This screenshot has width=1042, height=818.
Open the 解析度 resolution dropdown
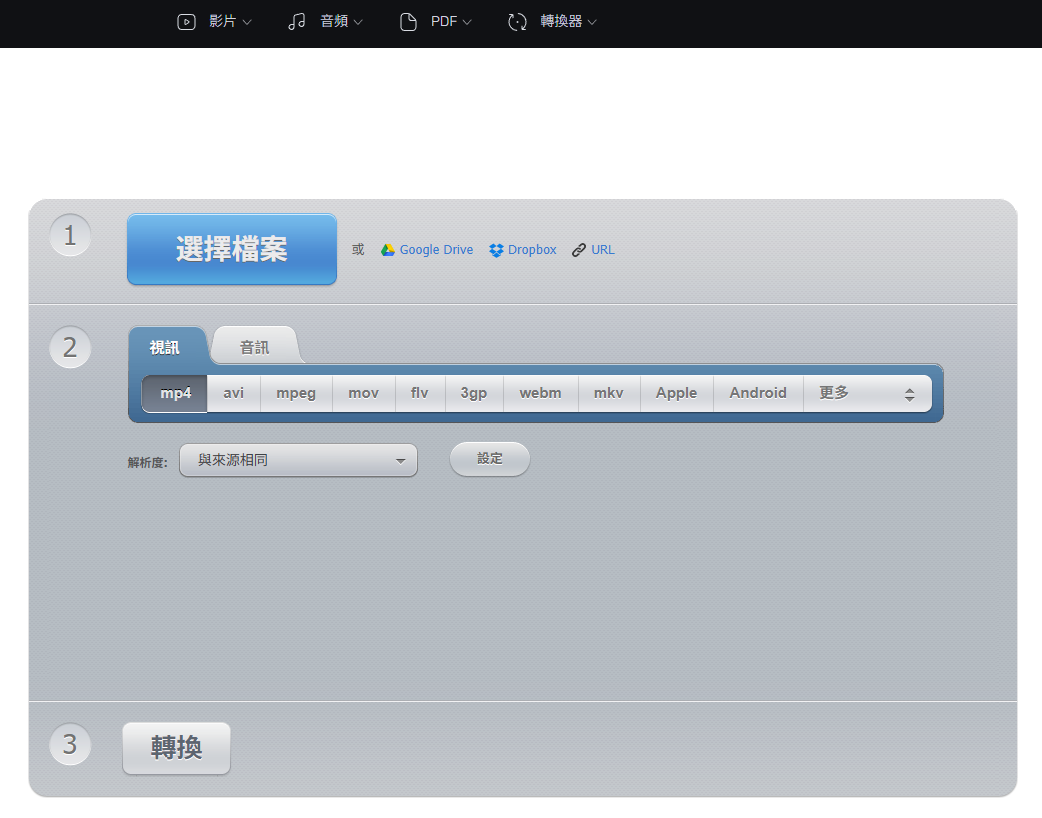(x=298, y=459)
